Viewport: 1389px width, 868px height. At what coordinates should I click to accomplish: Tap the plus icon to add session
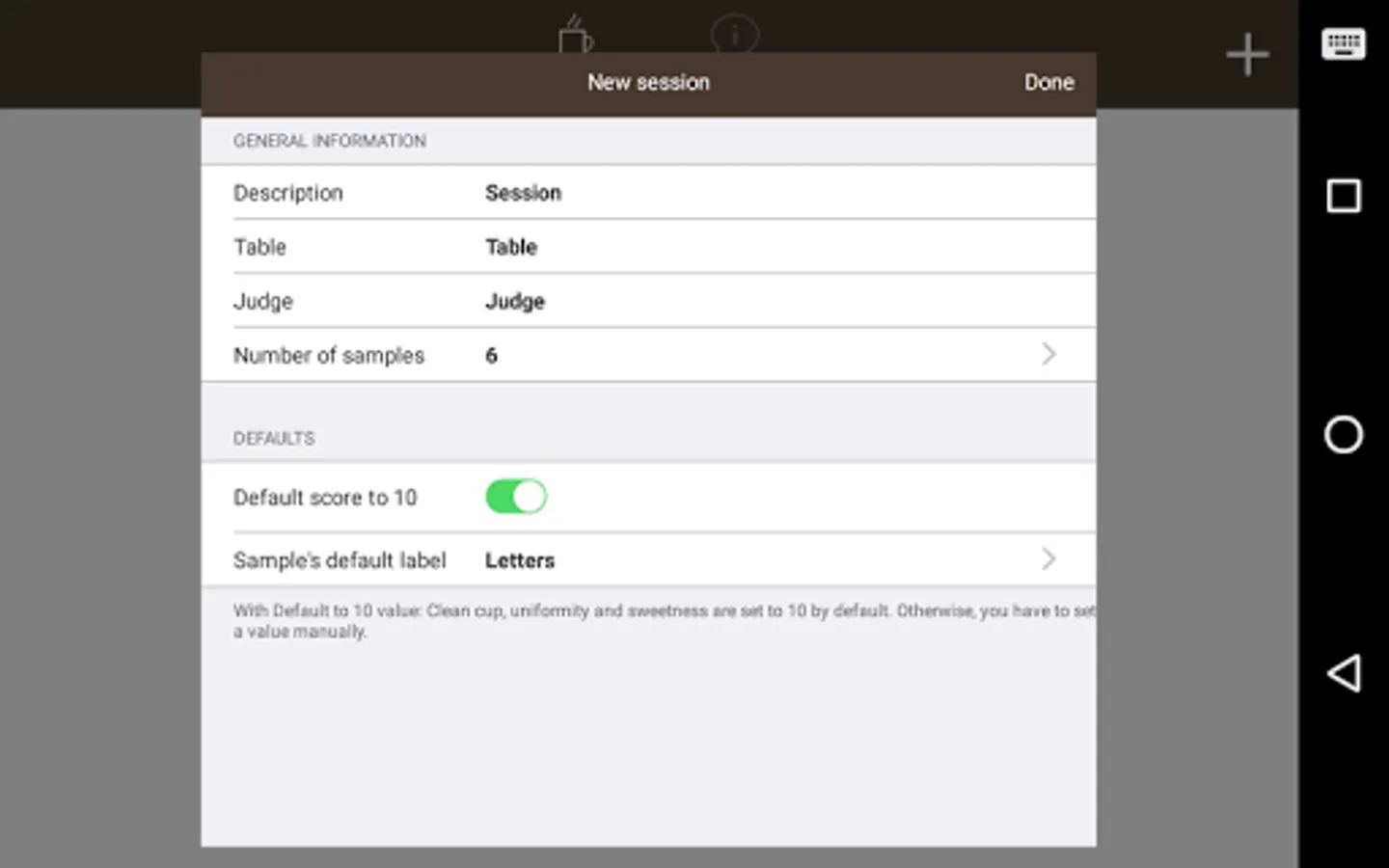(x=1247, y=54)
